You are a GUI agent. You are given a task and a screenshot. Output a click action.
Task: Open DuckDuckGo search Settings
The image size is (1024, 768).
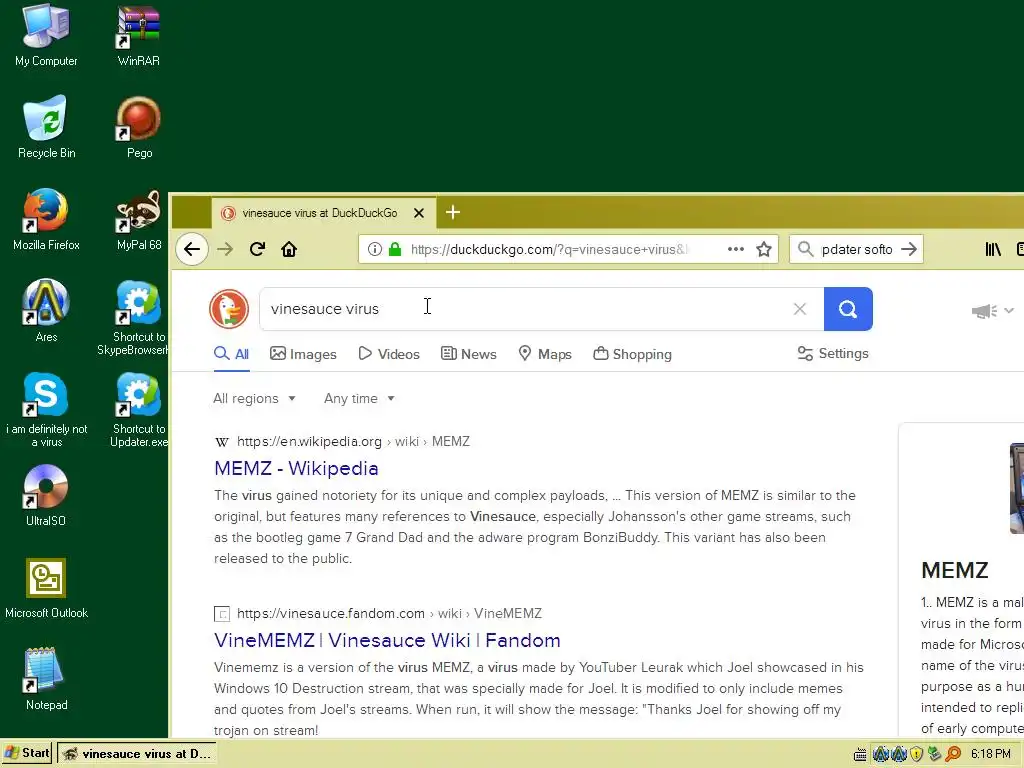click(833, 353)
